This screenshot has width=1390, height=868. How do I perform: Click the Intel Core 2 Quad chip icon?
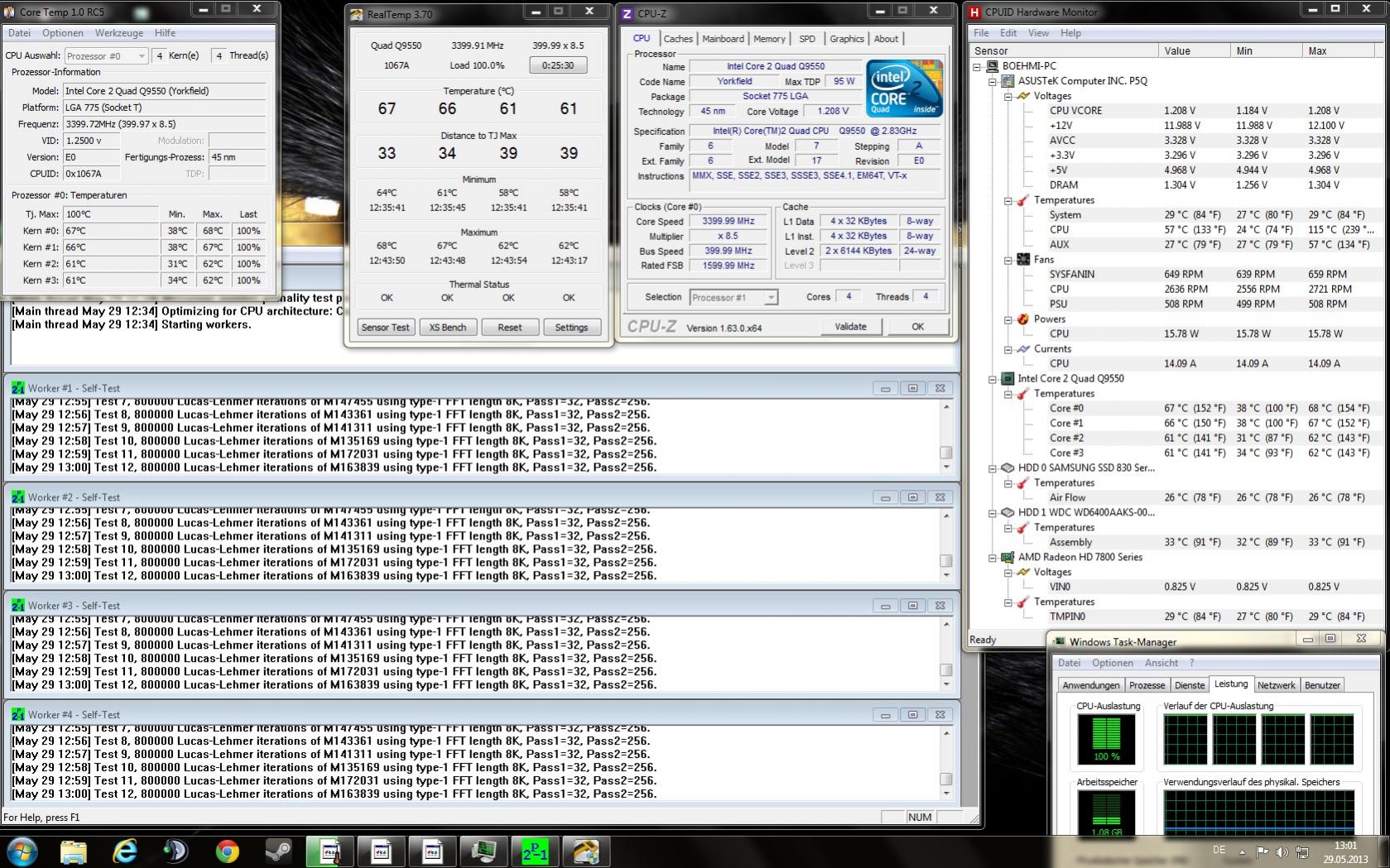tap(1008, 379)
